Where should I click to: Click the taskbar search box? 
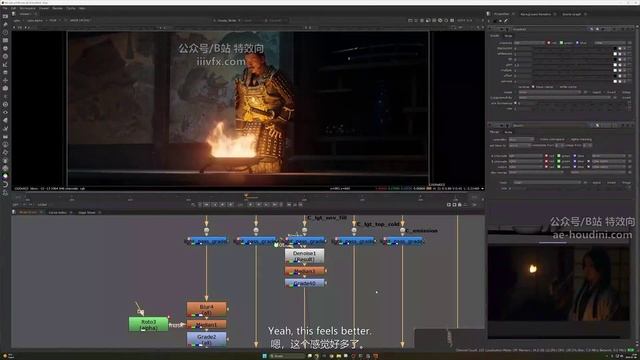click(x=287, y=356)
